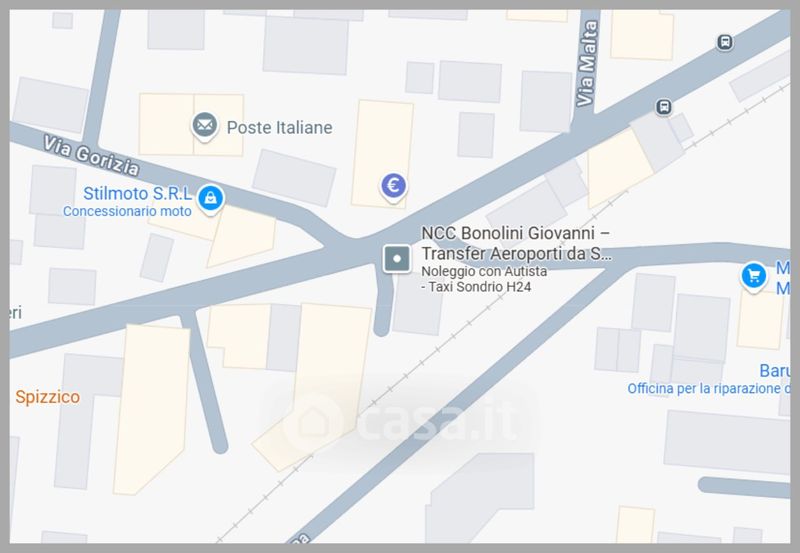Select the blue shopping cart store marker
Screen dimensions: 800x553
(754, 276)
